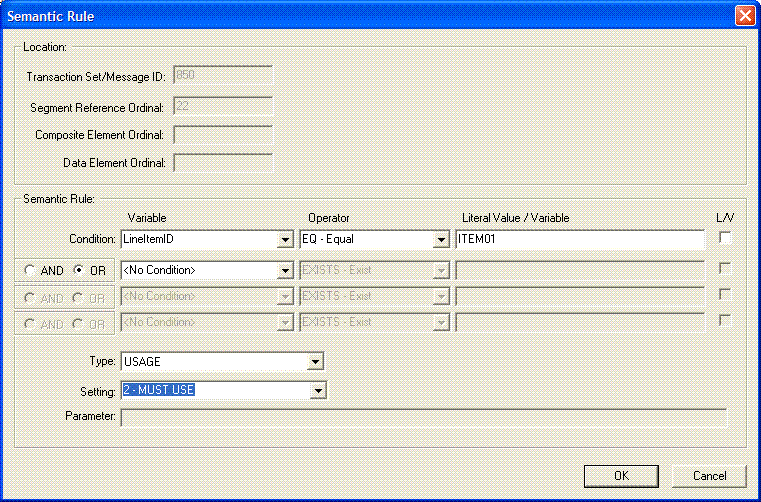Click the Transaction Set/Message ID field

pos(223,76)
